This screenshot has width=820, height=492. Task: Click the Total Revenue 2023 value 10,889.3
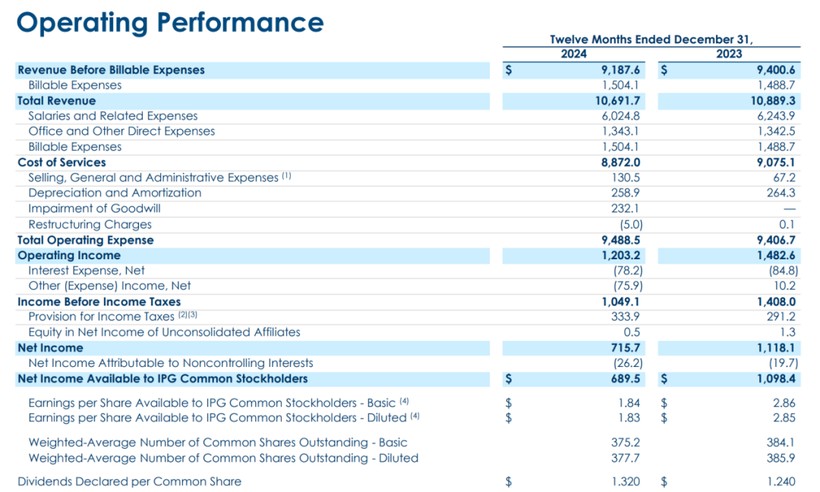[x=773, y=101]
